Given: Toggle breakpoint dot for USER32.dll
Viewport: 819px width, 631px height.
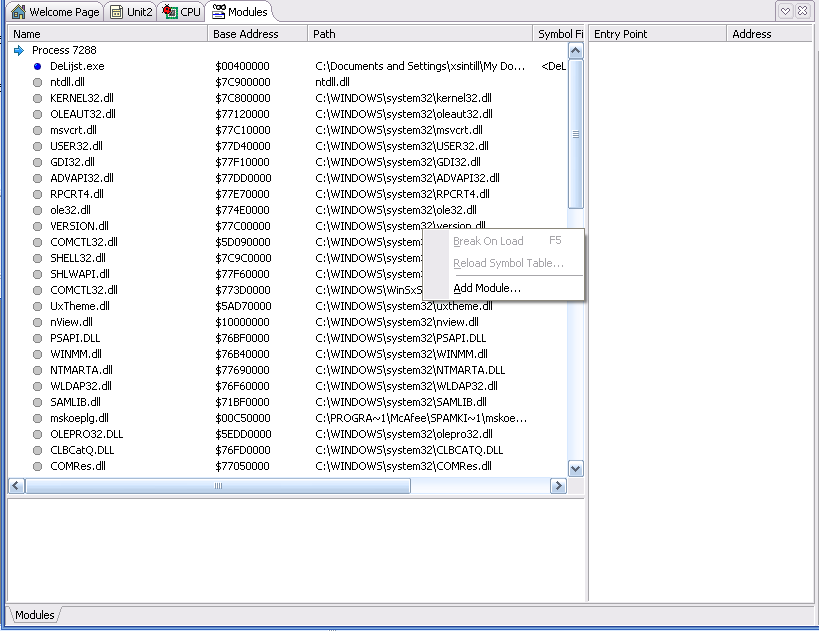Looking at the screenshot, I should tap(37, 146).
